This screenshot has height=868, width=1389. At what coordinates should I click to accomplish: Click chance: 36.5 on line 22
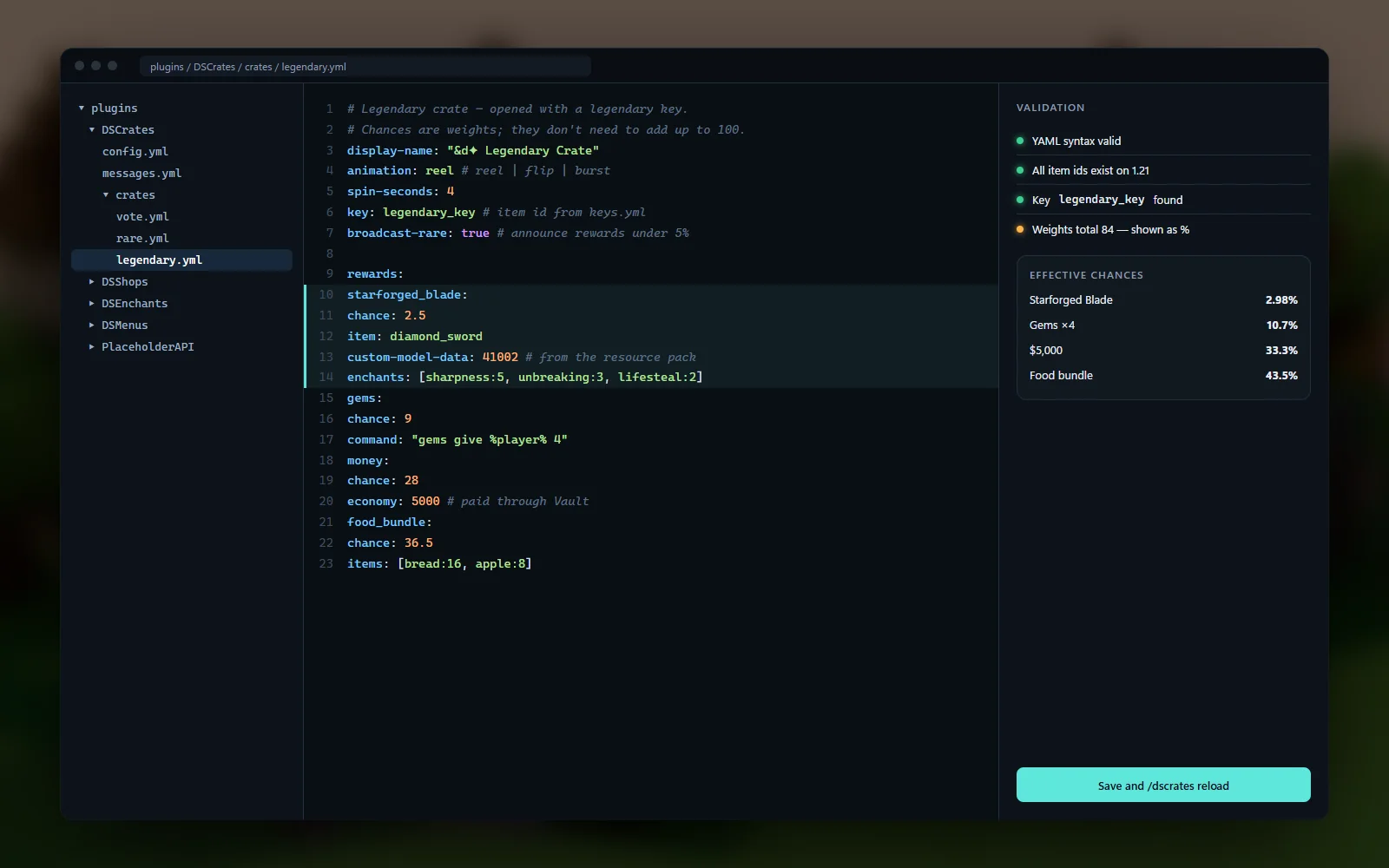[x=390, y=543]
